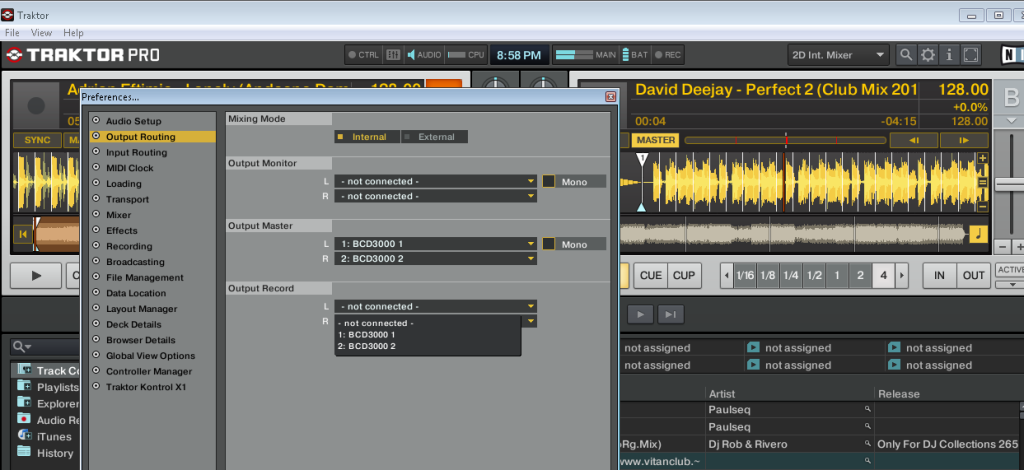Image resolution: width=1024 pixels, height=470 pixels.
Task: Click the deck B CUP button
Action: click(x=684, y=275)
